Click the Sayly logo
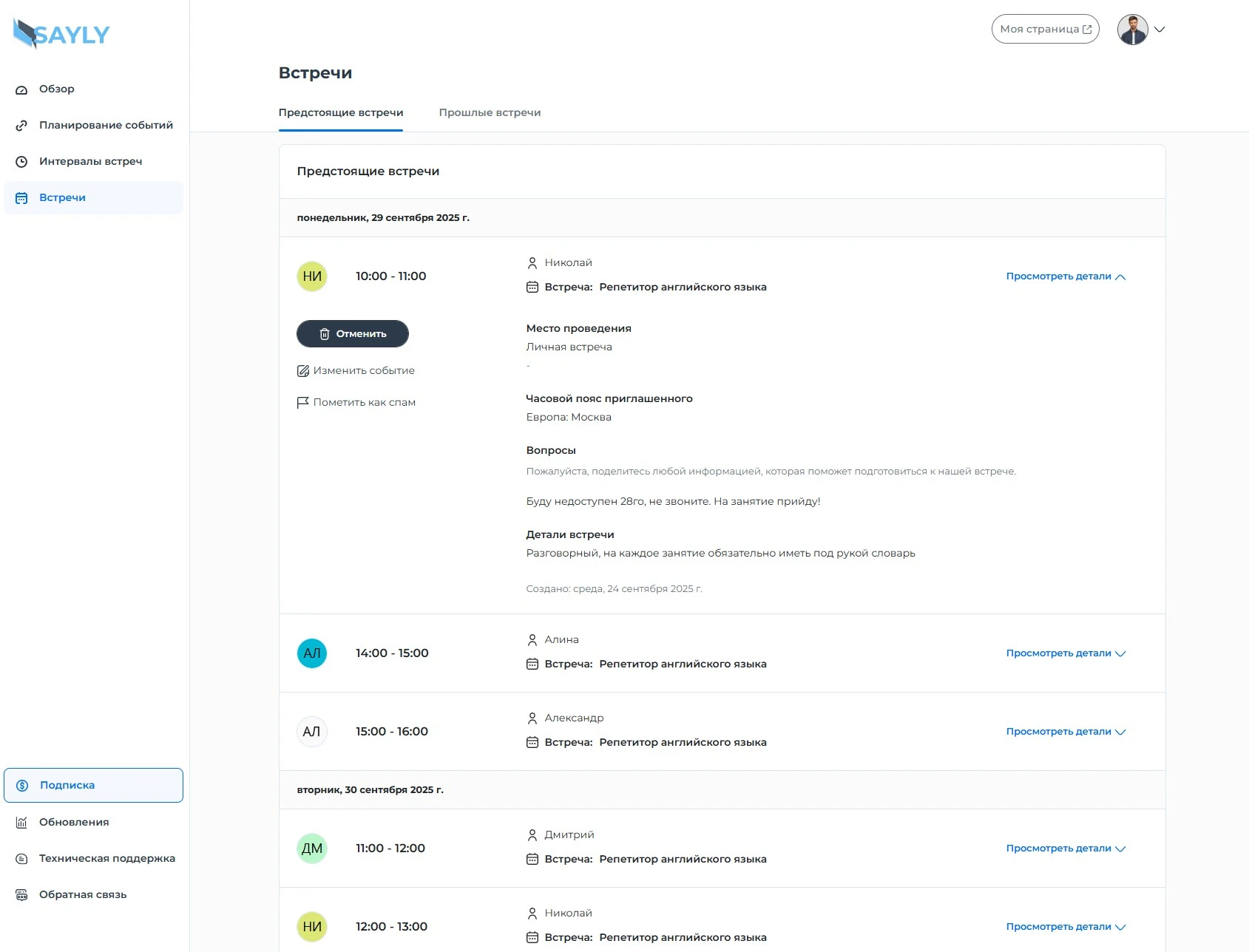Image resolution: width=1249 pixels, height=952 pixels. click(61, 34)
